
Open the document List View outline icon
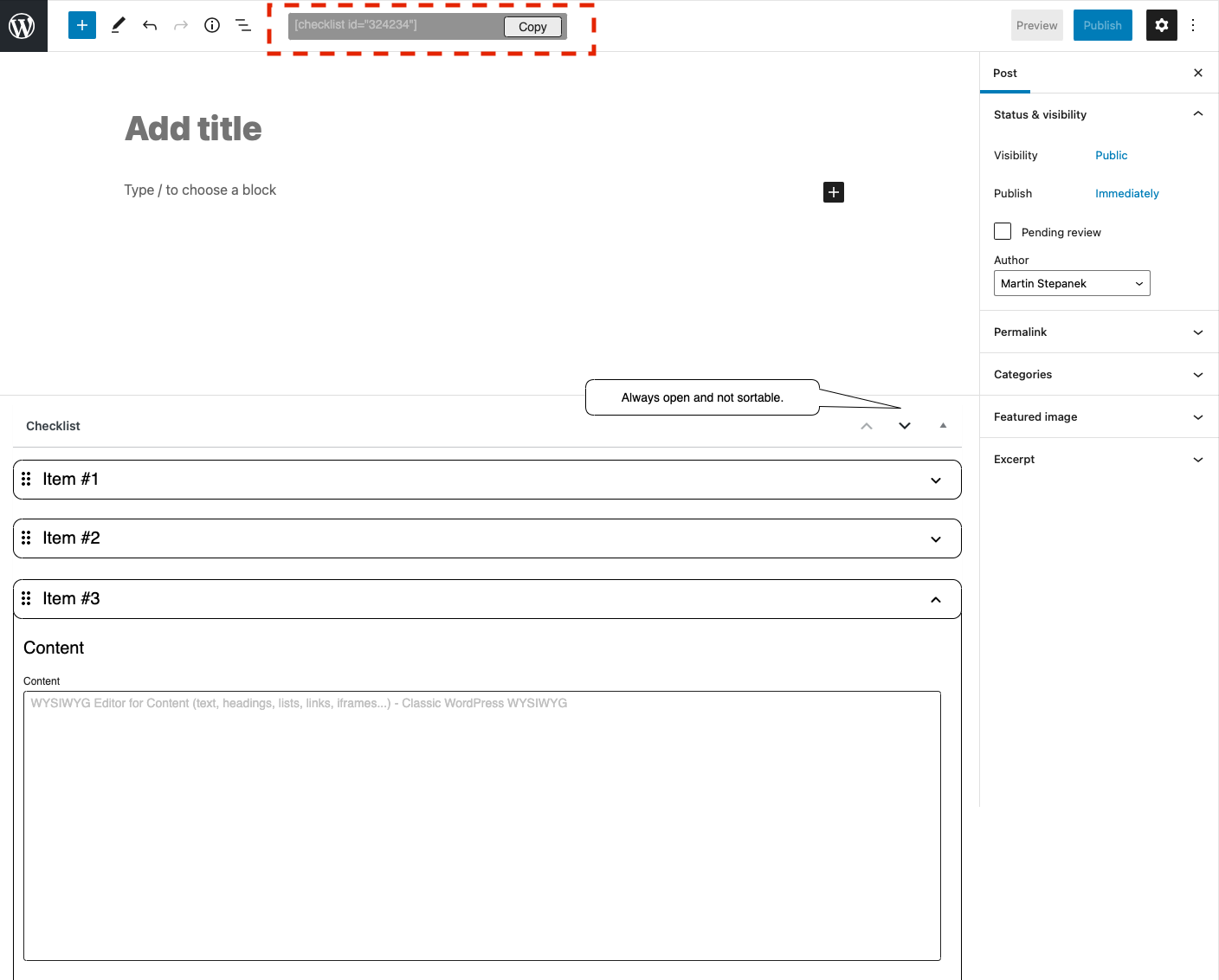[243, 25]
